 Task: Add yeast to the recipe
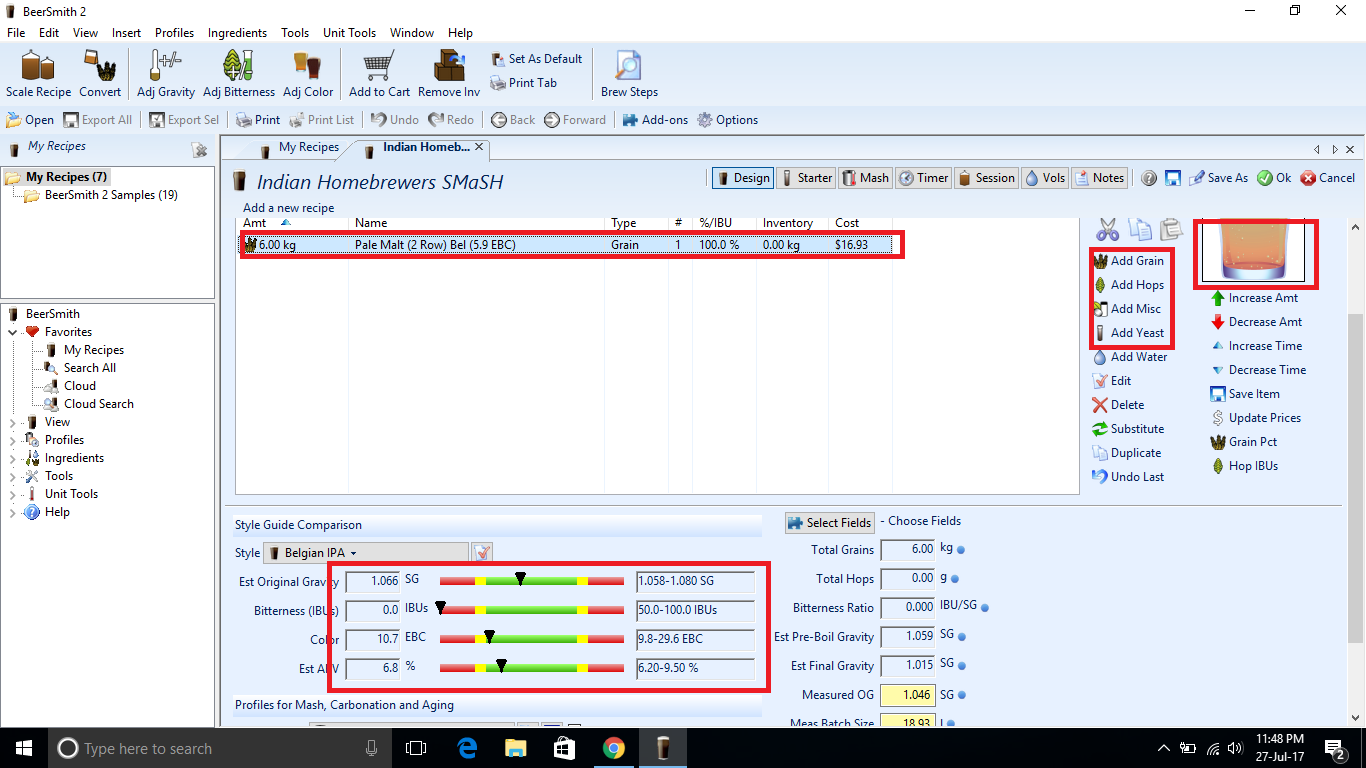(x=1129, y=333)
